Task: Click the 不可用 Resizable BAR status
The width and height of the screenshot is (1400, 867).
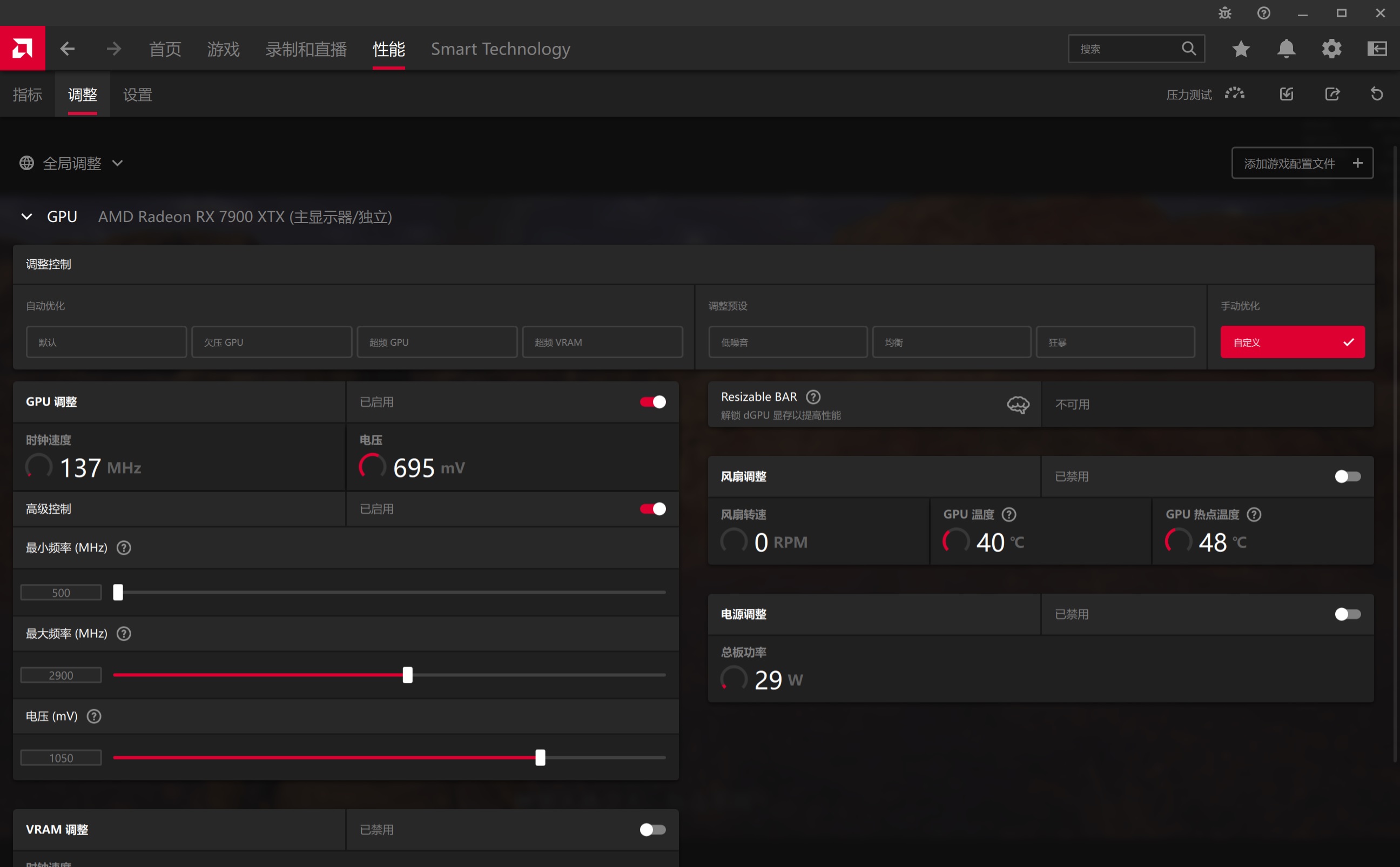Action: tap(1072, 405)
